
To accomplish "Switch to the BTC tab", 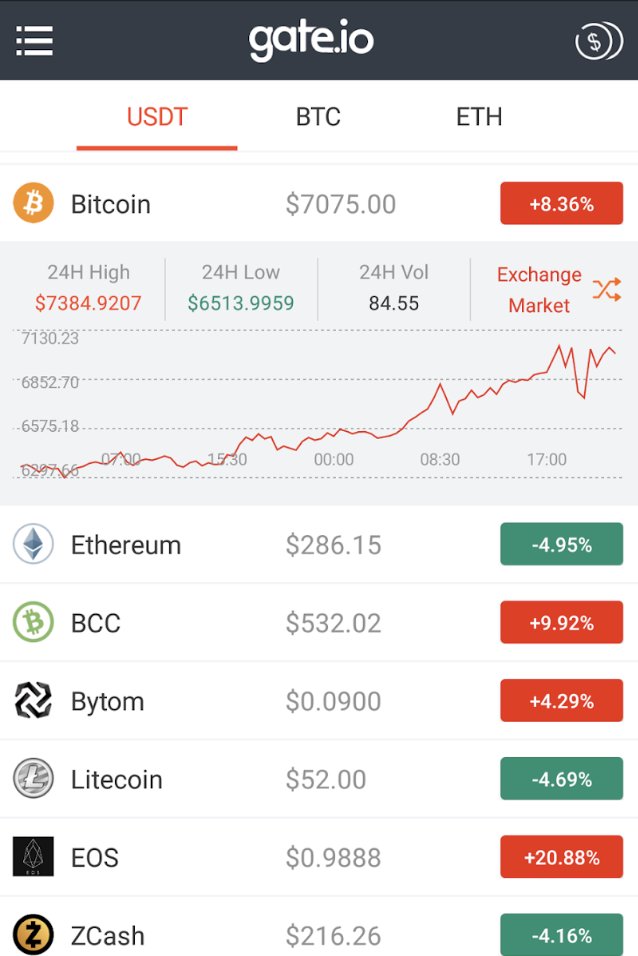I will click(318, 117).
